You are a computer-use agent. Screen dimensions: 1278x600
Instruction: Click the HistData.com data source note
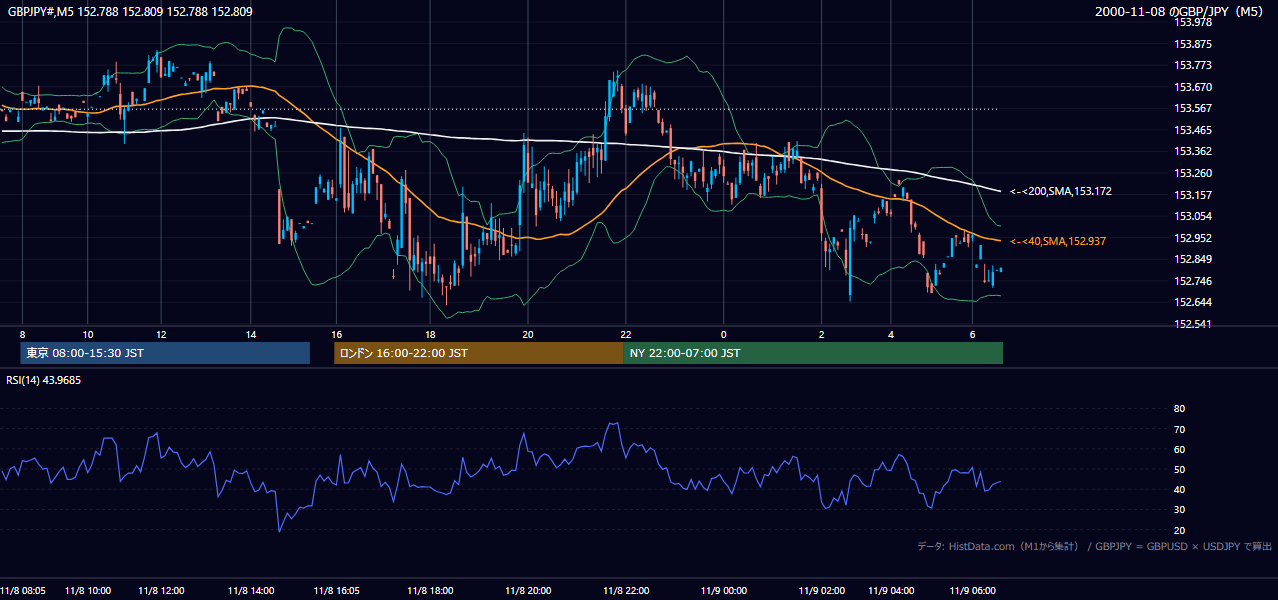point(1094,547)
